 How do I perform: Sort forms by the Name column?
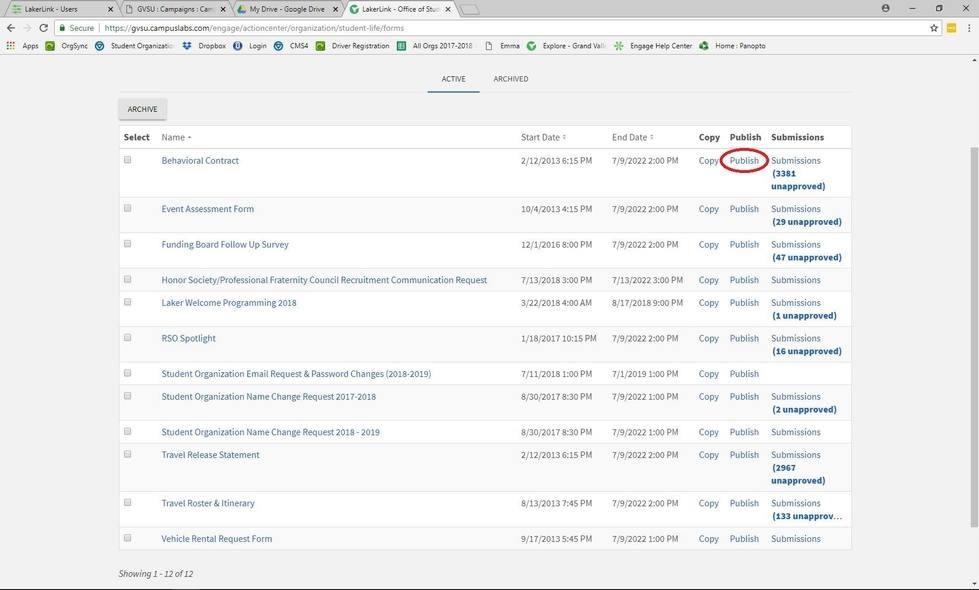pyautogui.click(x=176, y=137)
